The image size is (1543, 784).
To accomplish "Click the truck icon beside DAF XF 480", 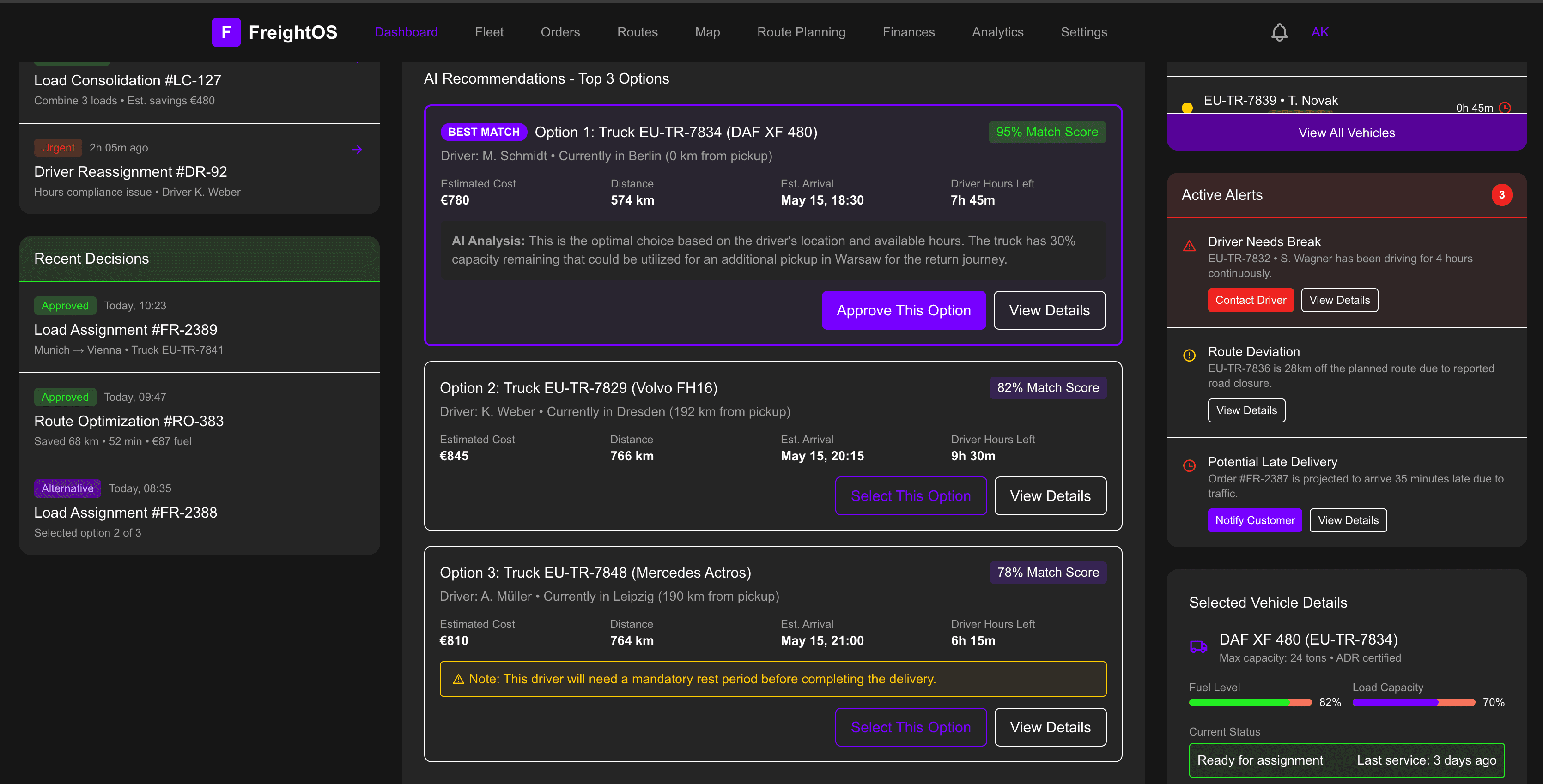I will click(1198, 647).
